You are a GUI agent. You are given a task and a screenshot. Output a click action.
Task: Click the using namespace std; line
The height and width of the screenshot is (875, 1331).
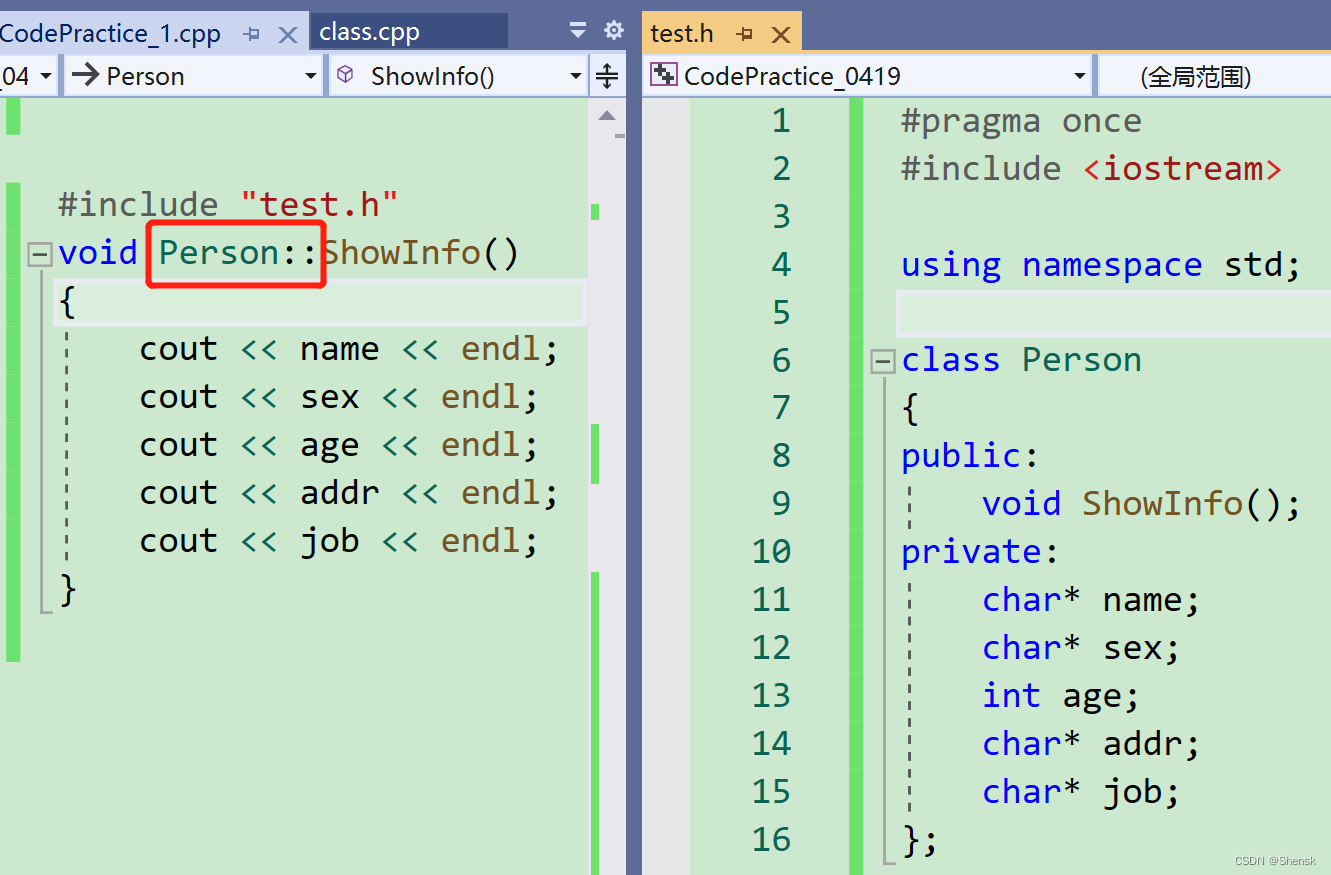click(x=1101, y=265)
